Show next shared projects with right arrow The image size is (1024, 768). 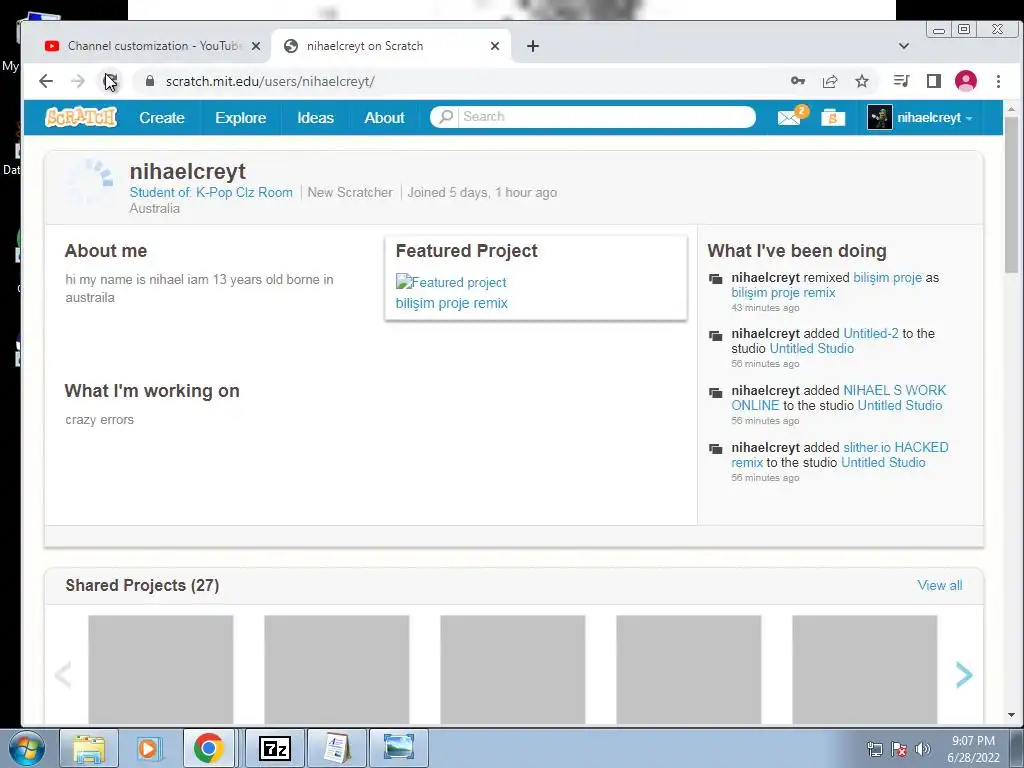tap(964, 675)
